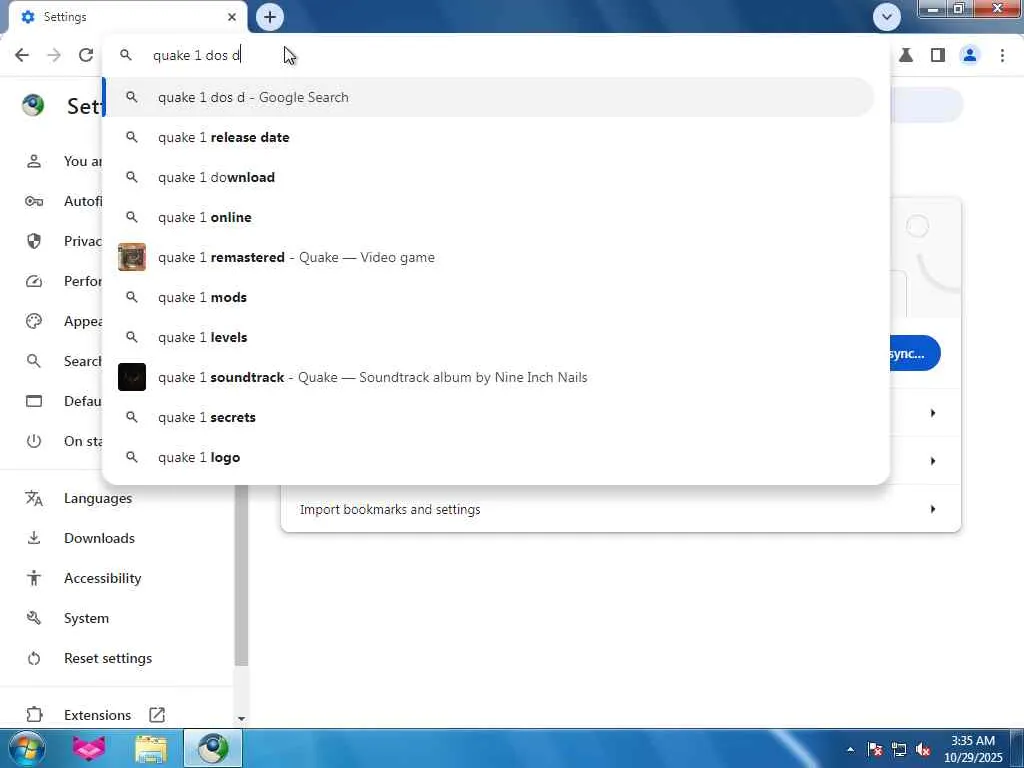Open the Chrome labs flask icon

pyautogui.click(x=906, y=55)
